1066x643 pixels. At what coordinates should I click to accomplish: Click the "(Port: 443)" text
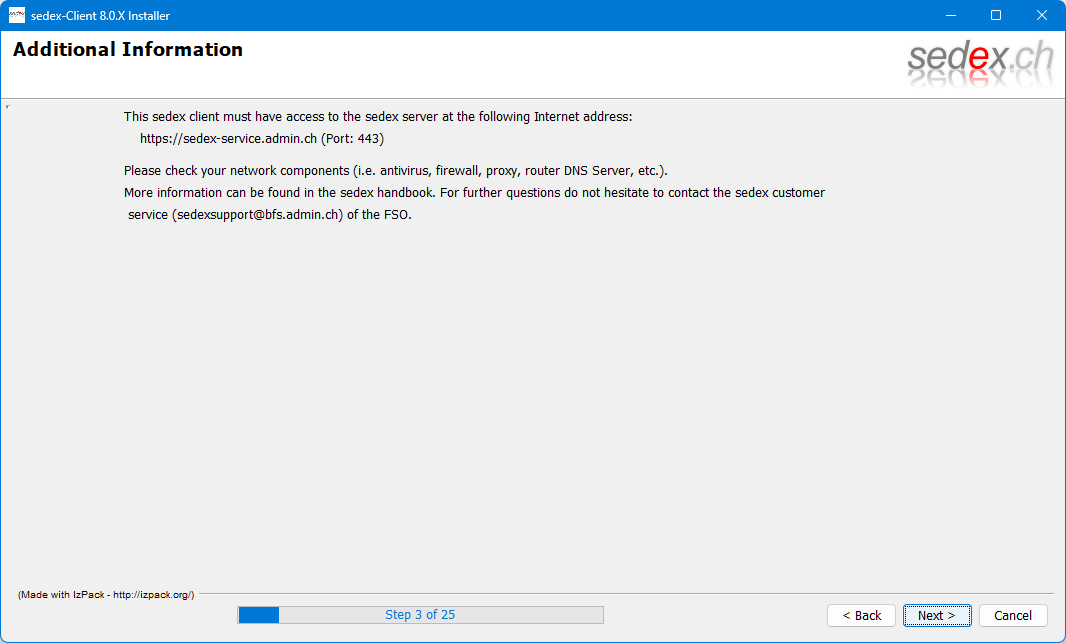352,139
